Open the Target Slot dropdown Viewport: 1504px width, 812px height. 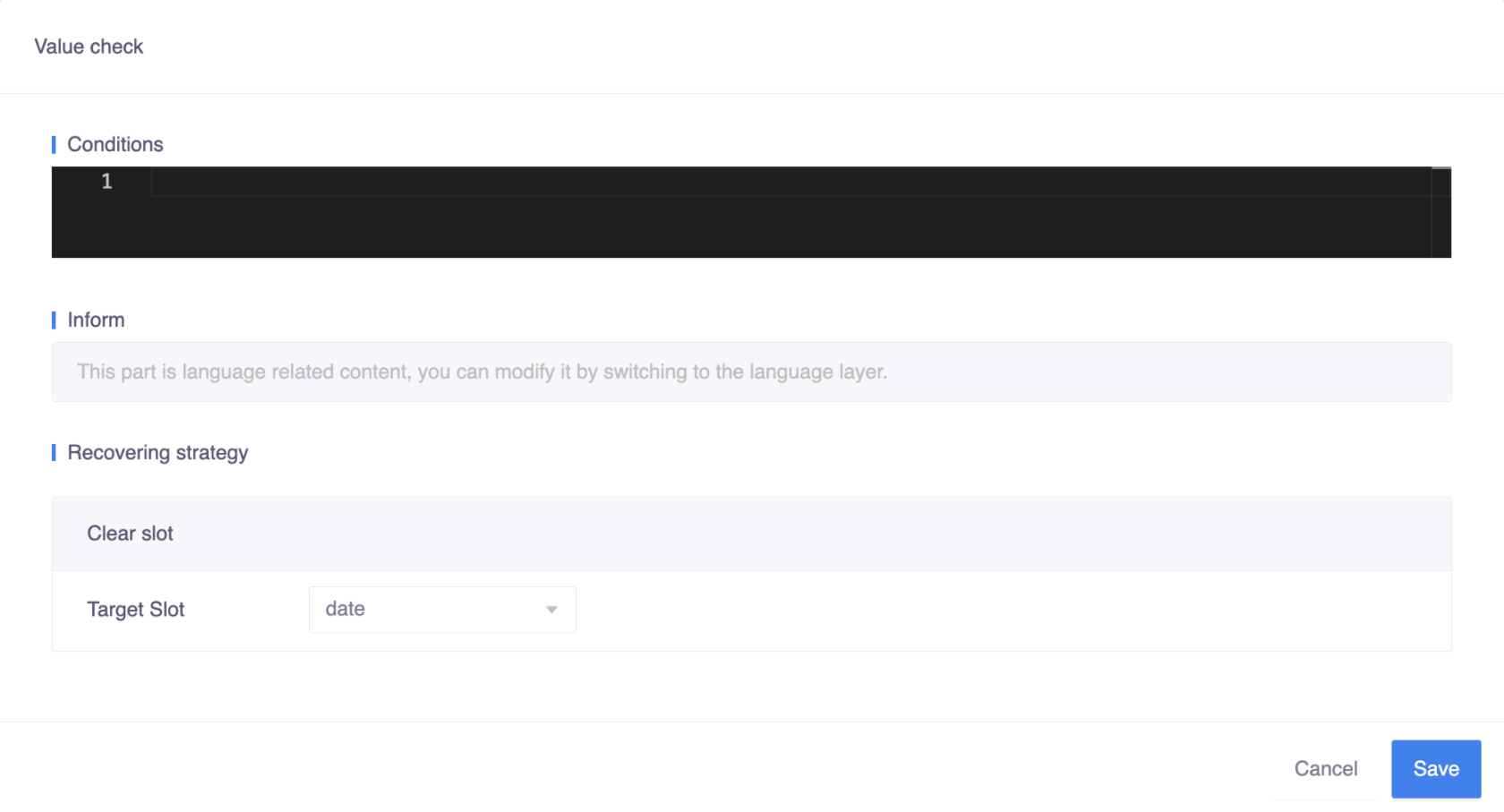click(x=441, y=610)
